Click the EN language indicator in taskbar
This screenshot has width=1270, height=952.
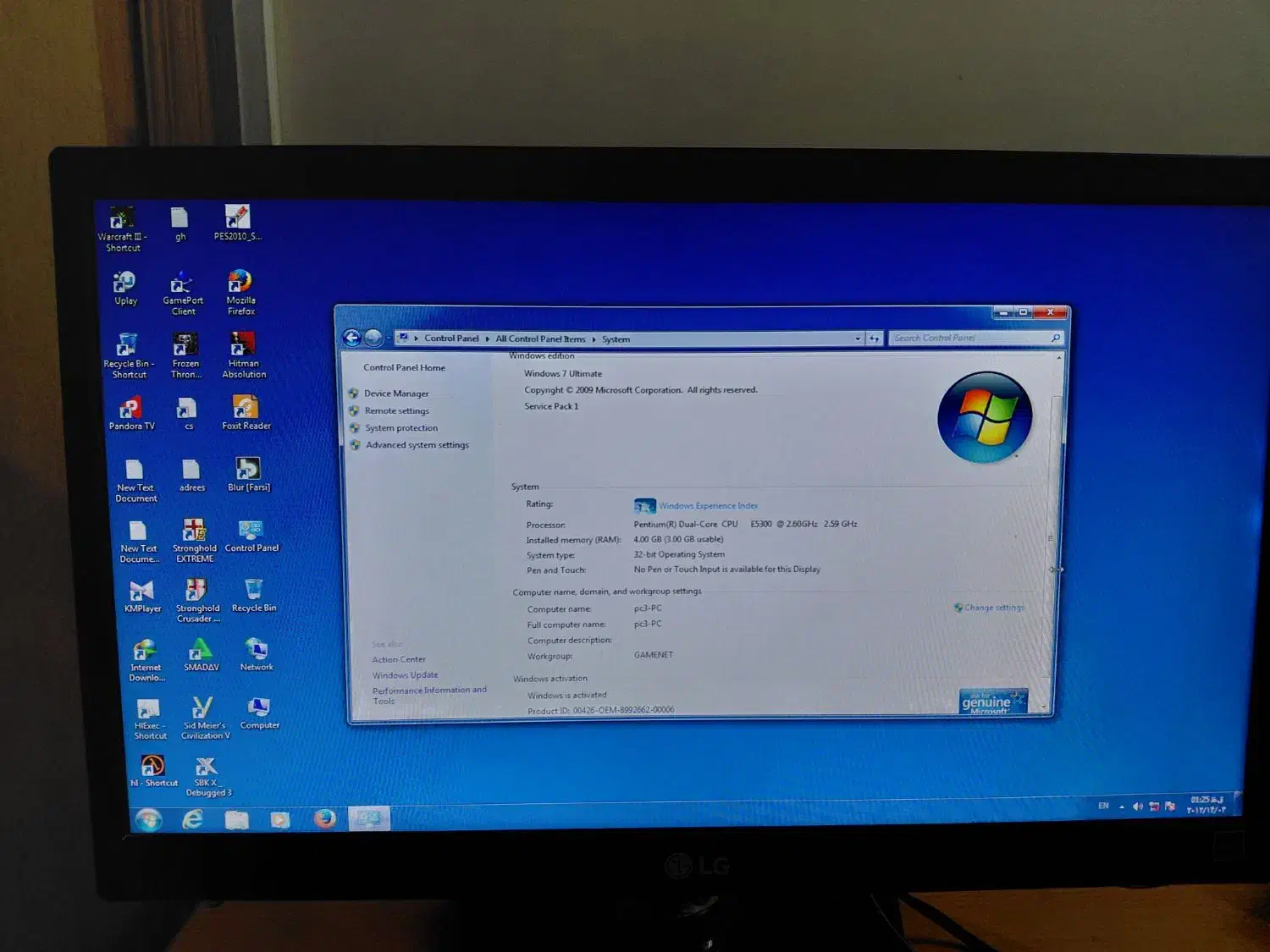1103,806
